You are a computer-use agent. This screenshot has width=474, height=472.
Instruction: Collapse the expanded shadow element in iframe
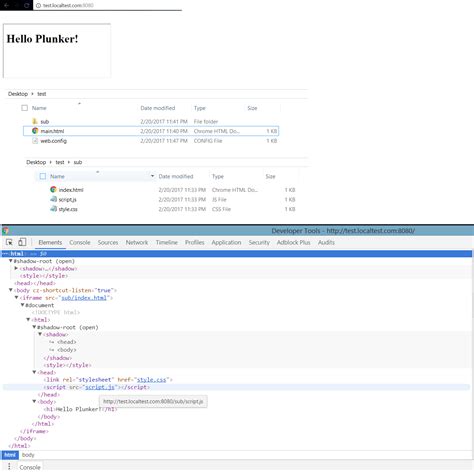click(x=40, y=334)
